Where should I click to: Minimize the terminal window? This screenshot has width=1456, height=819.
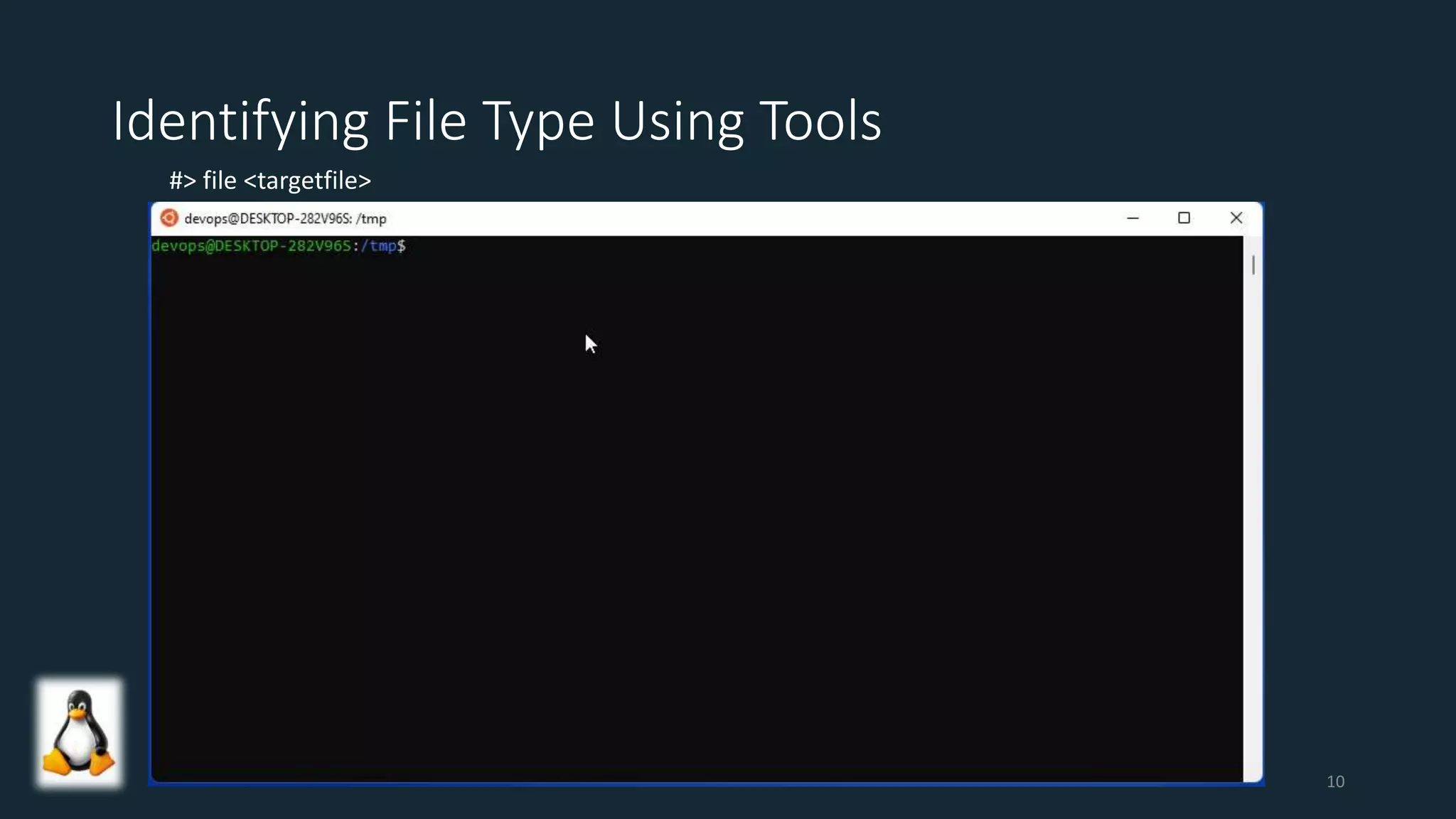click(1133, 218)
